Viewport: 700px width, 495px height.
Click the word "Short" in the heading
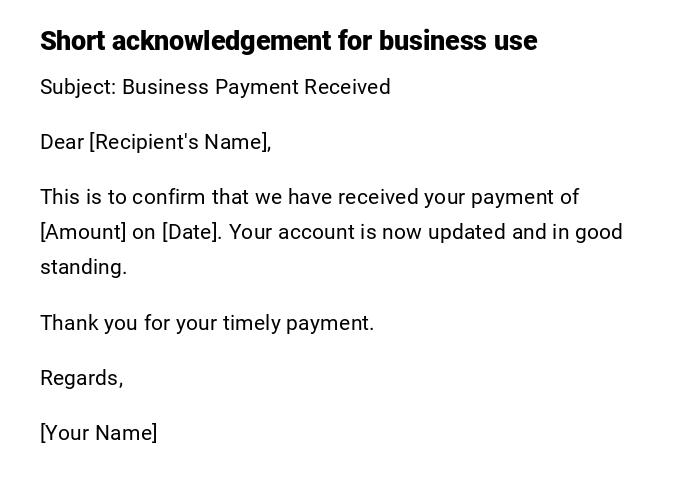(x=73, y=41)
